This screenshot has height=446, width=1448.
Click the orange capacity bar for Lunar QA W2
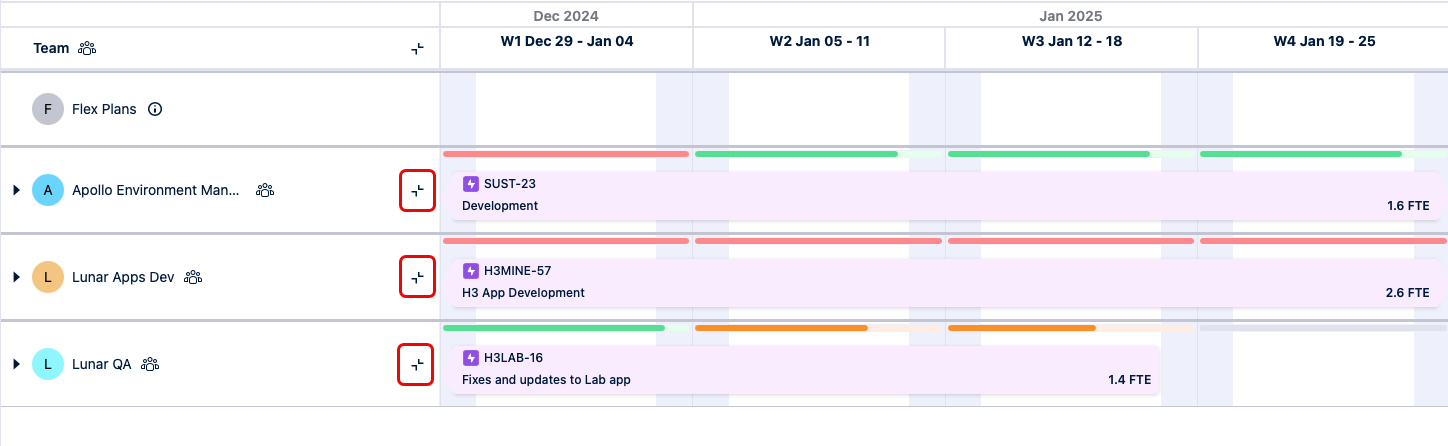(x=781, y=328)
